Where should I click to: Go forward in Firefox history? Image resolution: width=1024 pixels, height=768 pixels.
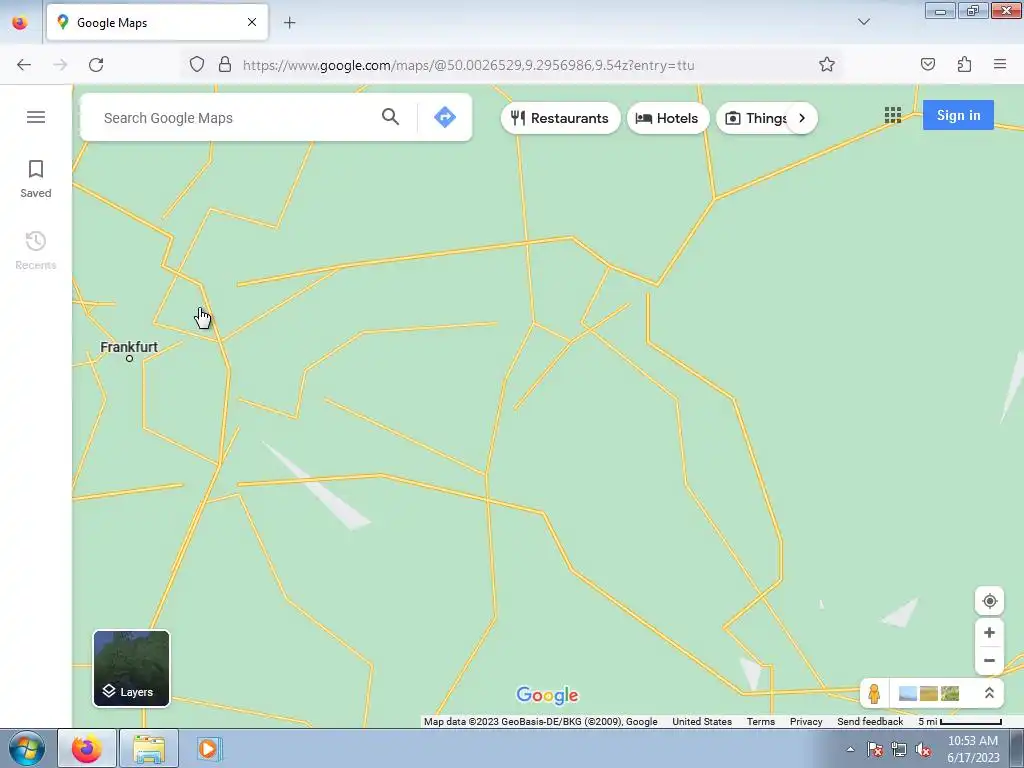[x=60, y=65]
